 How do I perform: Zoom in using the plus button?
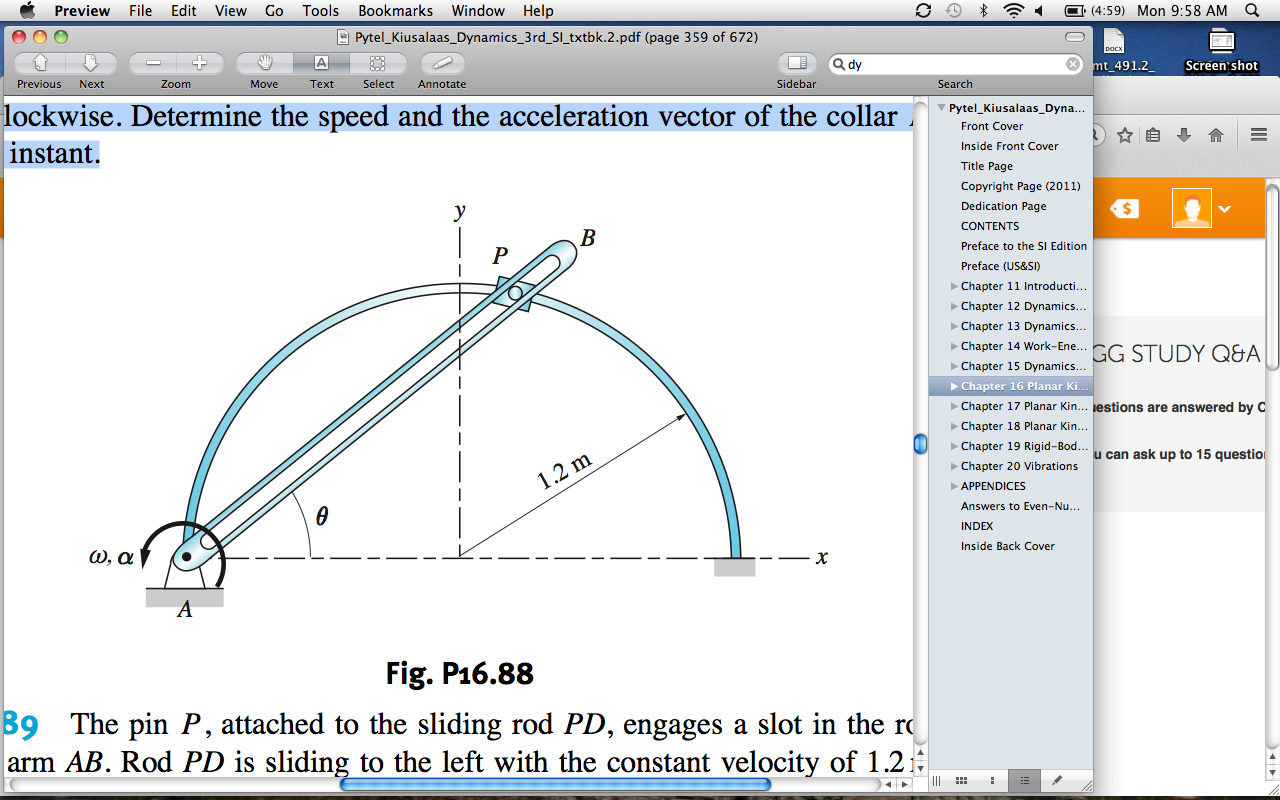point(201,62)
